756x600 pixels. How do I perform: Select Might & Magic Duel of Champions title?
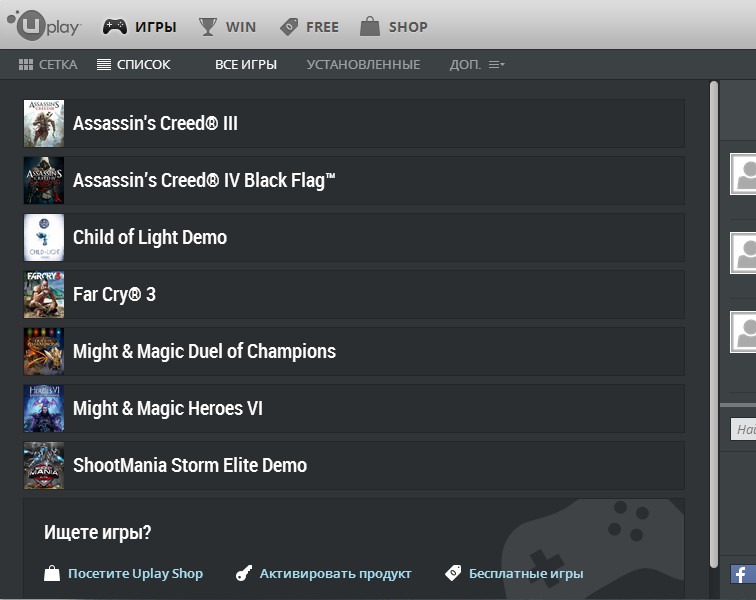pos(204,351)
